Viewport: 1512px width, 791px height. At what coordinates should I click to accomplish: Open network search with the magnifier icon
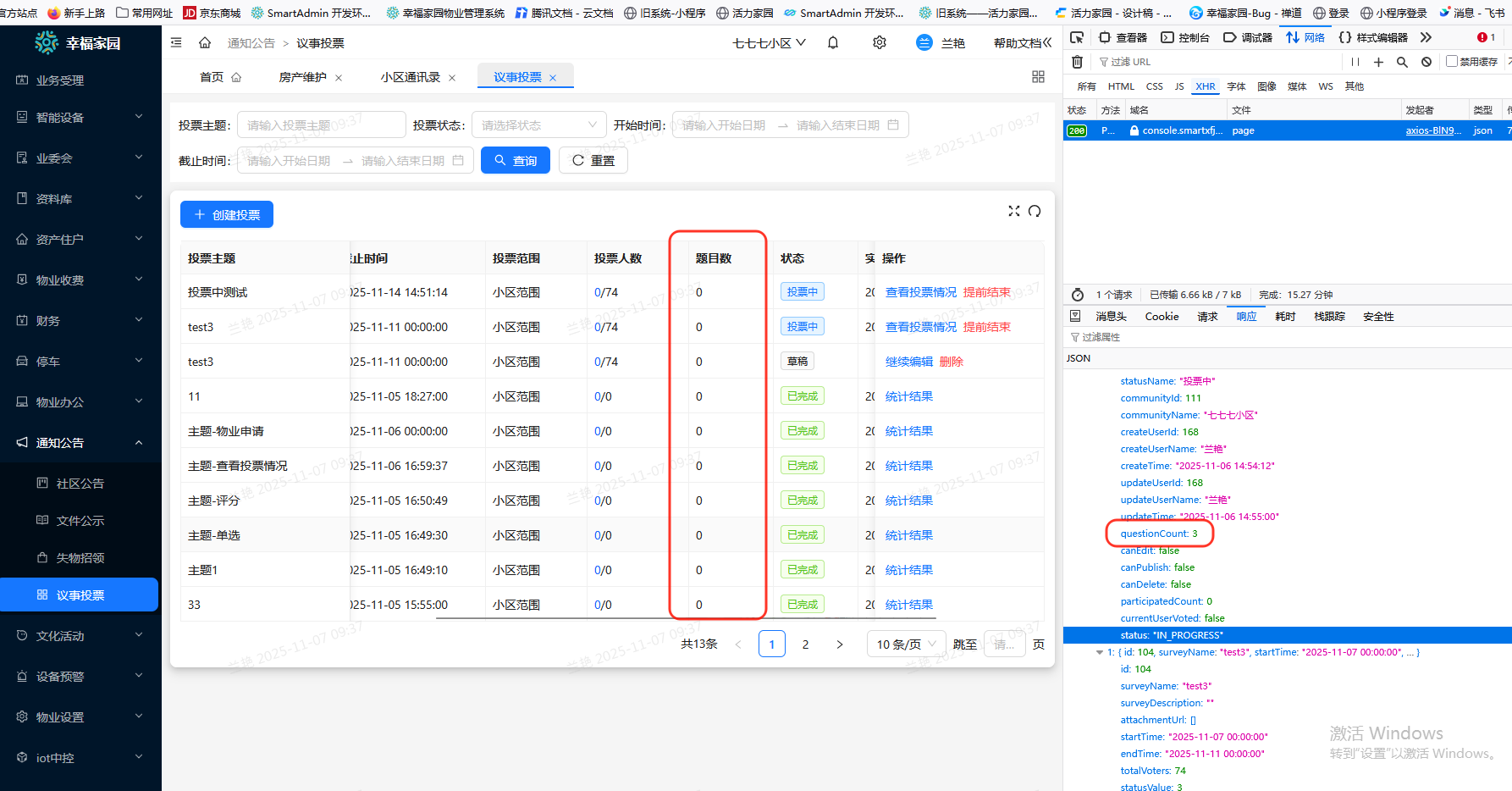1402,61
